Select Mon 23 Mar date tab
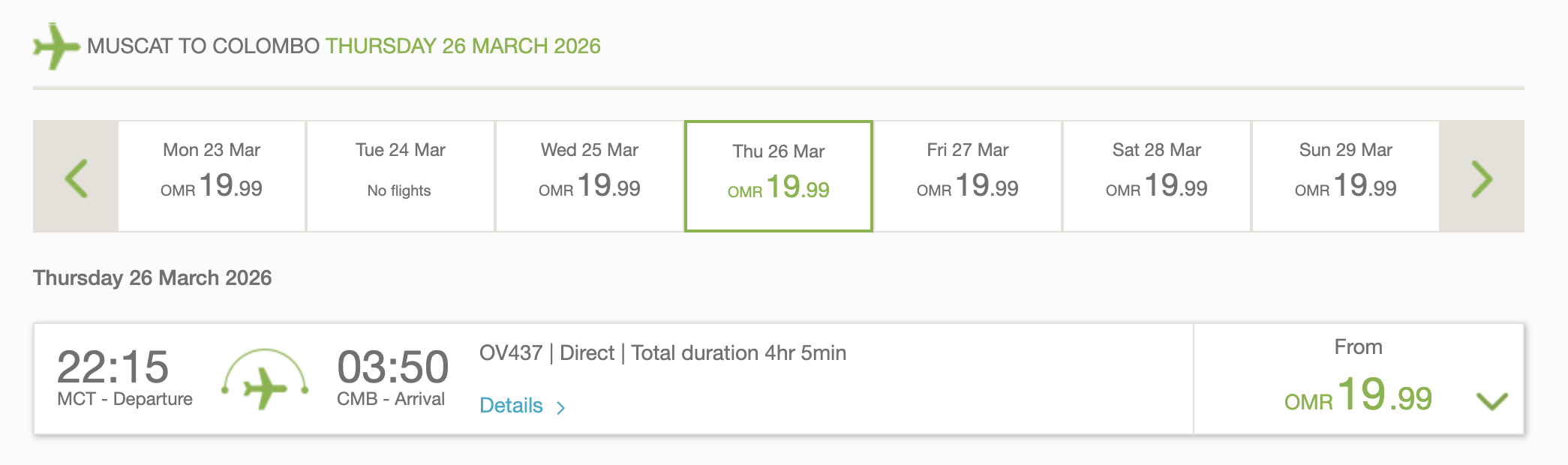This screenshot has width=1568, height=465. point(212,175)
